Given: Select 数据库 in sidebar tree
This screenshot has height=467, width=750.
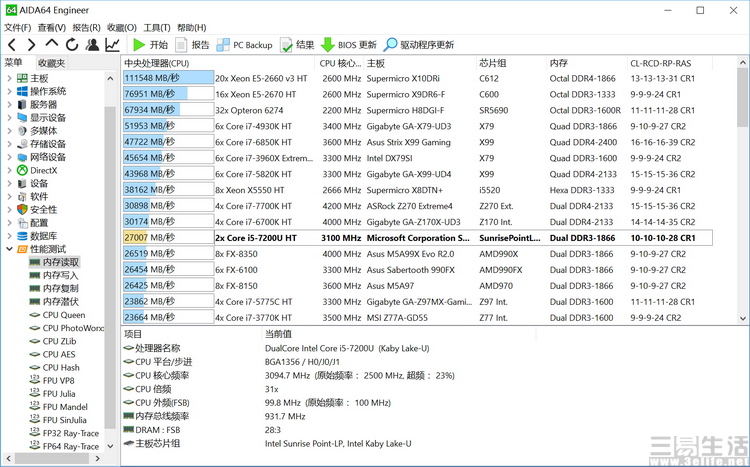Looking at the screenshot, I should pos(43,236).
